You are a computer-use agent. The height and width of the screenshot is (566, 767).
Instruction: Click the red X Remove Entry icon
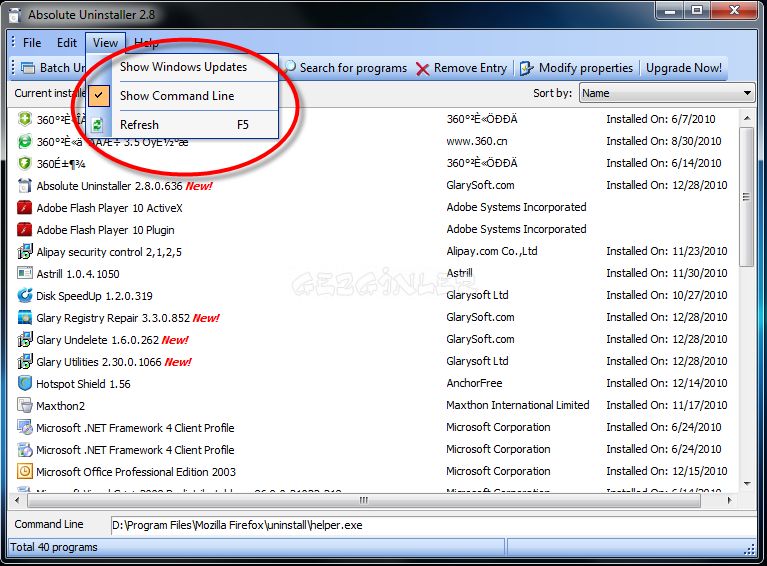[423, 68]
